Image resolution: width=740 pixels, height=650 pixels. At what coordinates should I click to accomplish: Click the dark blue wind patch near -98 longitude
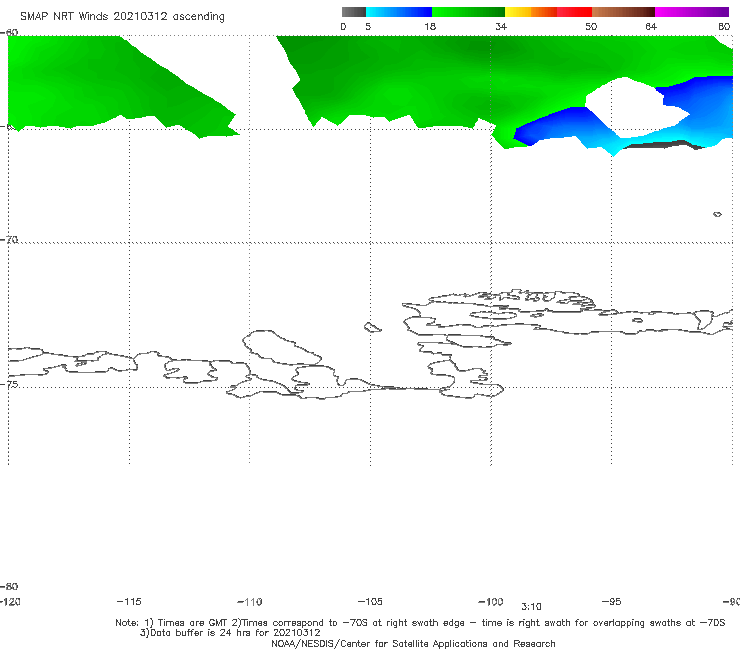[557, 125]
